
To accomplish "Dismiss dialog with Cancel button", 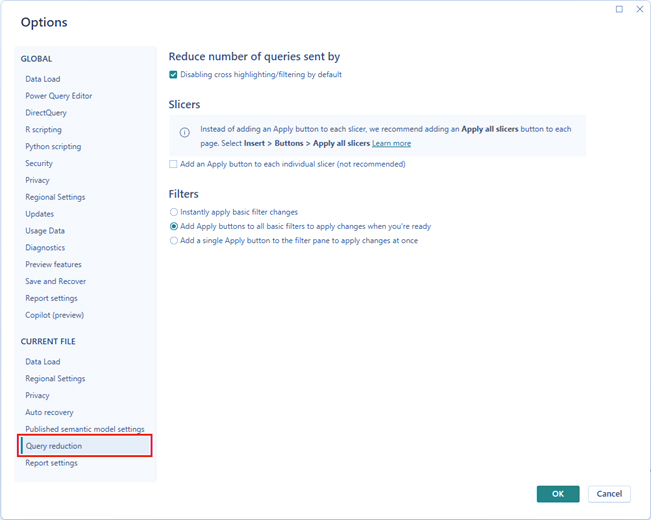I will (609, 494).
